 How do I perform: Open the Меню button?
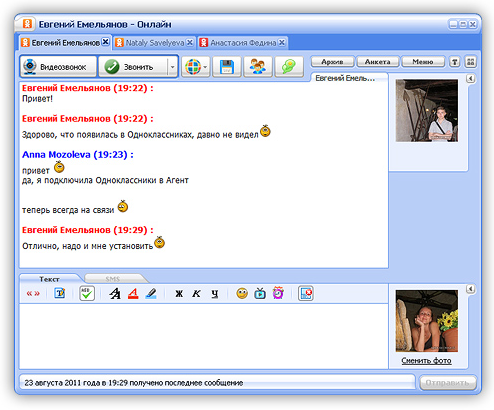click(x=423, y=62)
